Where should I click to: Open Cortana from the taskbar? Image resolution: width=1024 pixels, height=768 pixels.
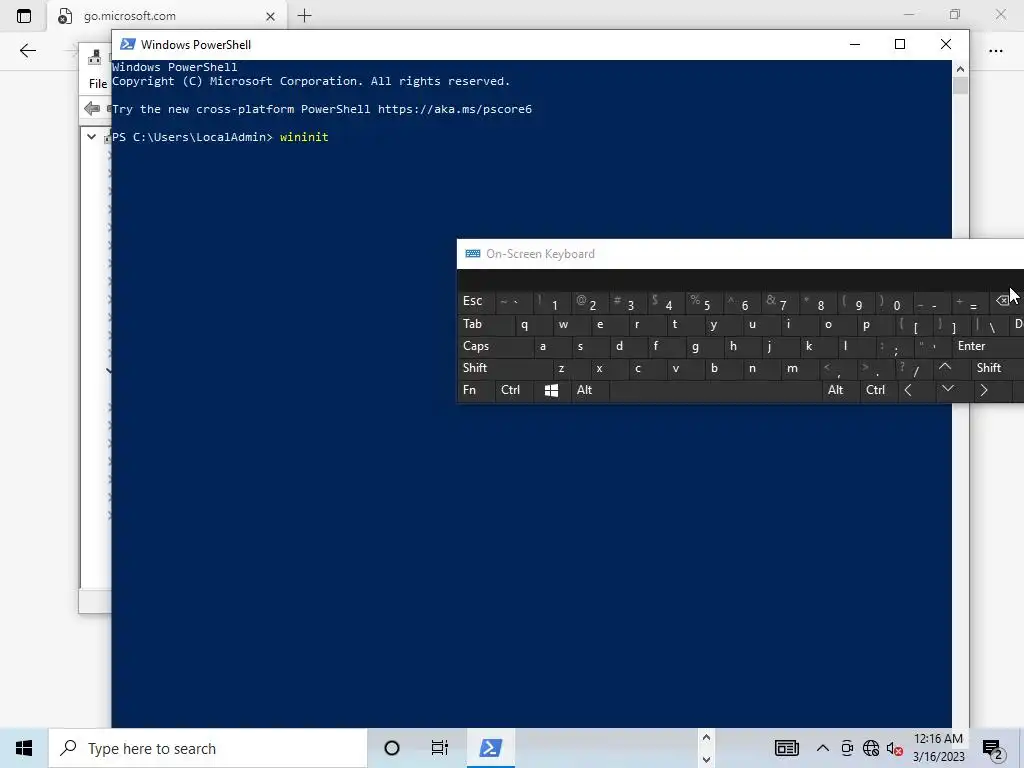pos(392,748)
